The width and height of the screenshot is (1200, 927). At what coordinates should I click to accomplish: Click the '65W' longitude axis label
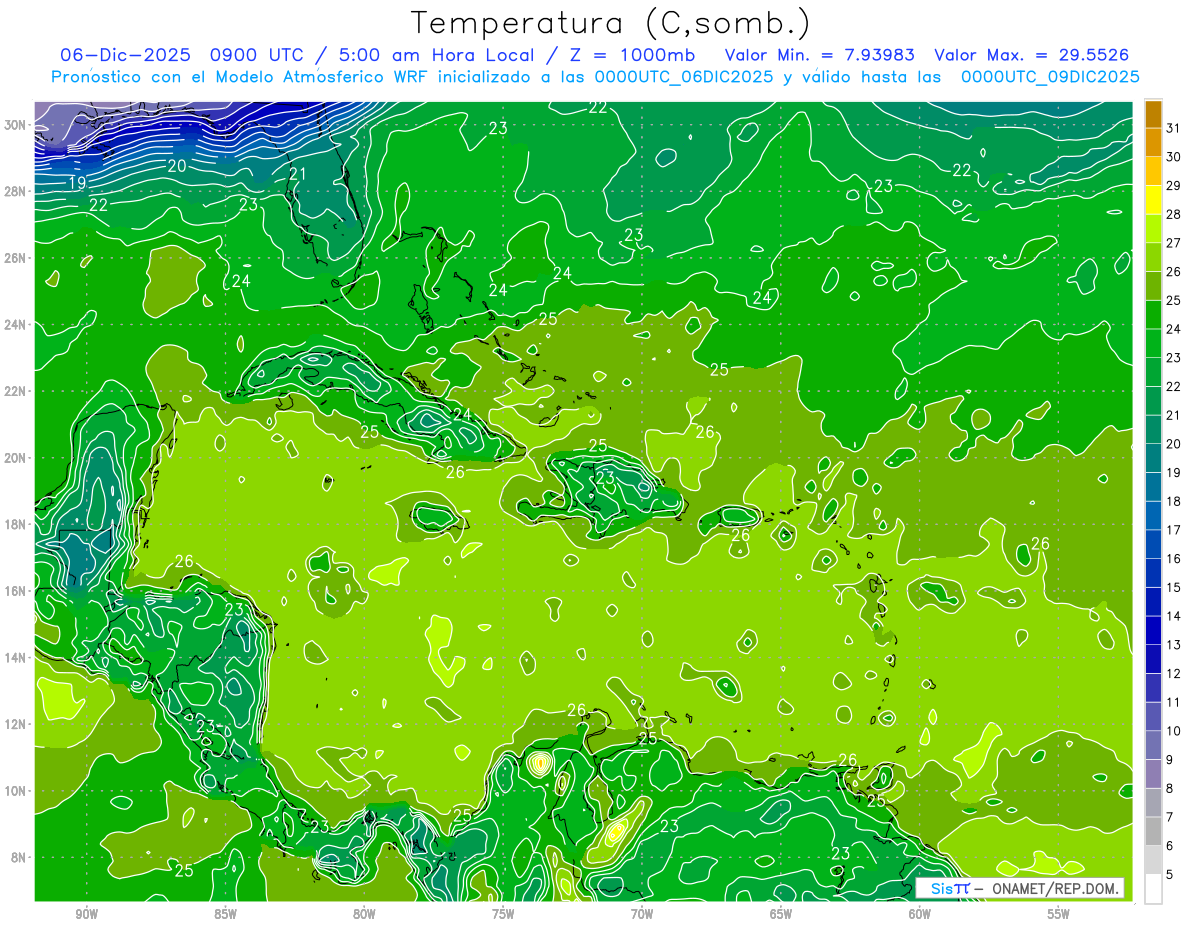(781, 914)
